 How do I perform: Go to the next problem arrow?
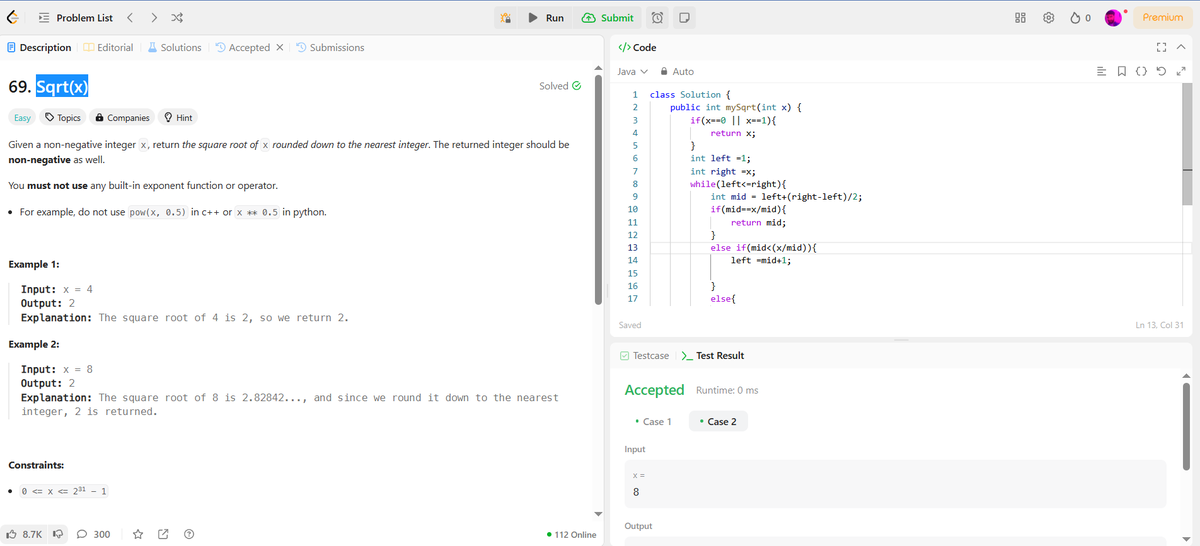pyautogui.click(x=153, y=18)
